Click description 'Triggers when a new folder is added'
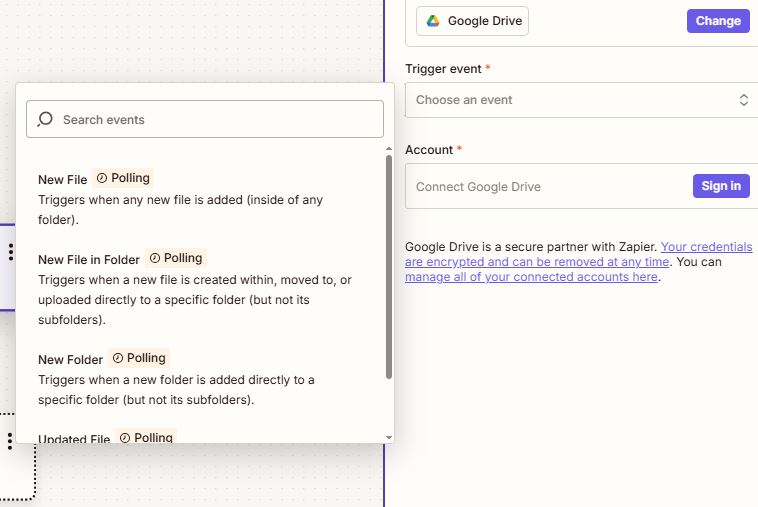 tap(176, 390)
